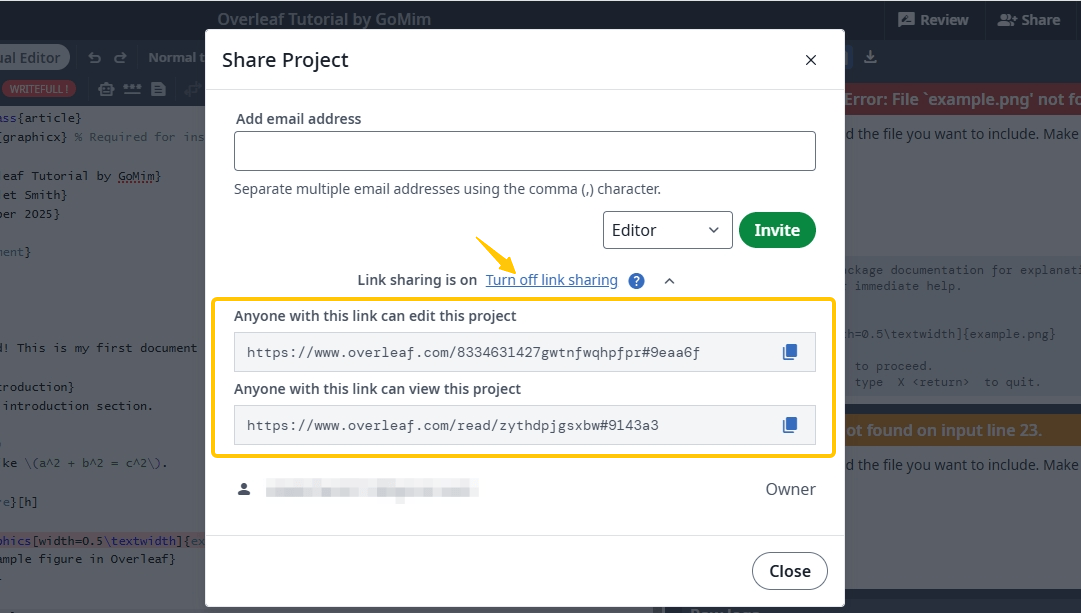Click the help question mark beside link sharing
This screenshot has width=1081, height=613.
point(636,280)
